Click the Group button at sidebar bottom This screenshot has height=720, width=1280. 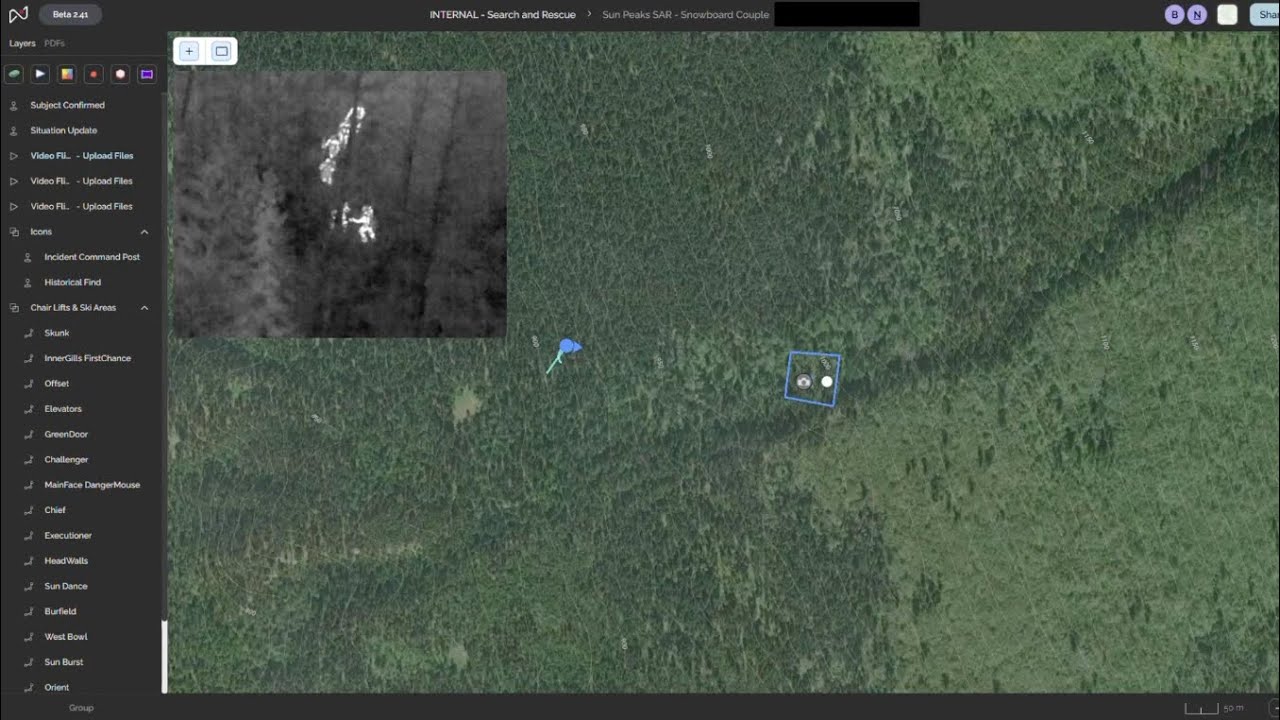click(81, 708)
